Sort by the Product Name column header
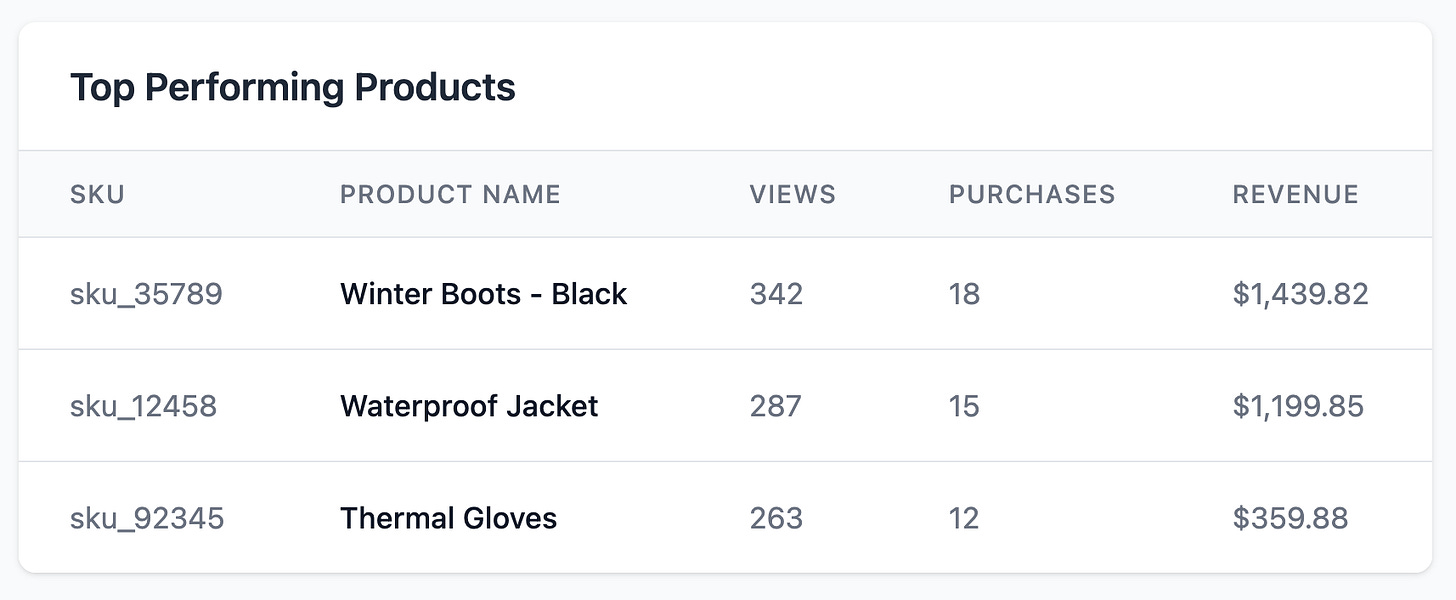The image size is (1456, 600). pos(450,194)
